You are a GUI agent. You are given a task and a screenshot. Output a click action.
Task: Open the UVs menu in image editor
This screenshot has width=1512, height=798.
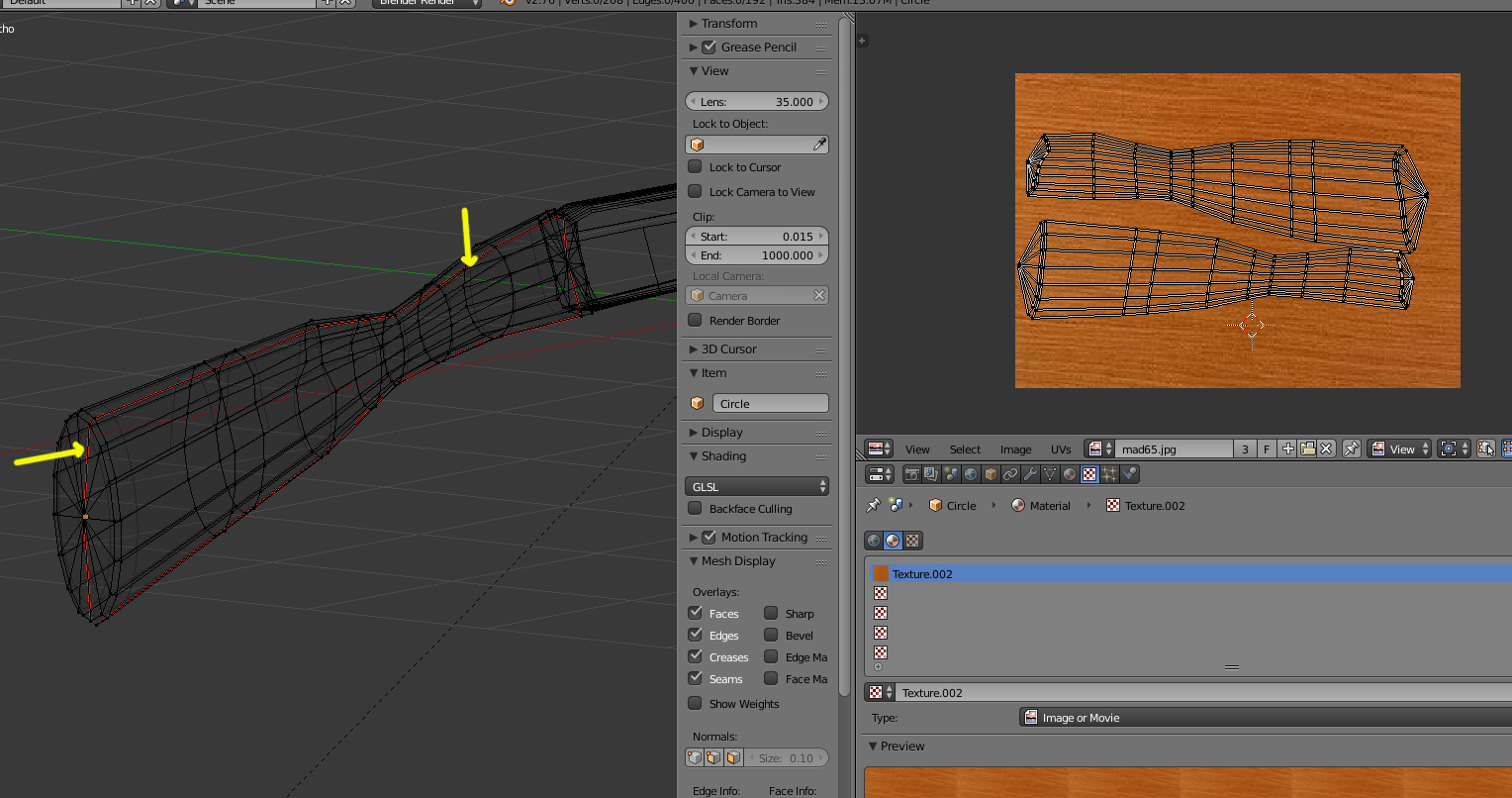[x=1061, y=449]
